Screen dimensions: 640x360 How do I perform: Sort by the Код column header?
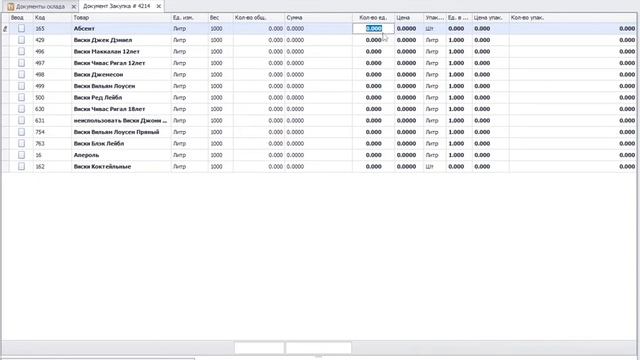[x=52, y=18]
